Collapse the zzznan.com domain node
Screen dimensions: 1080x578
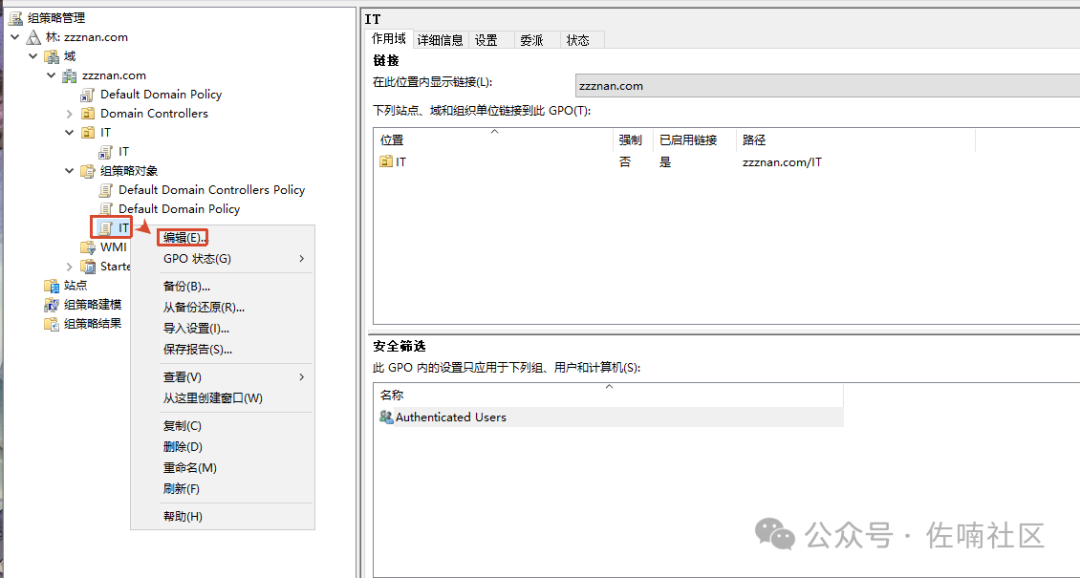point(51,76)
